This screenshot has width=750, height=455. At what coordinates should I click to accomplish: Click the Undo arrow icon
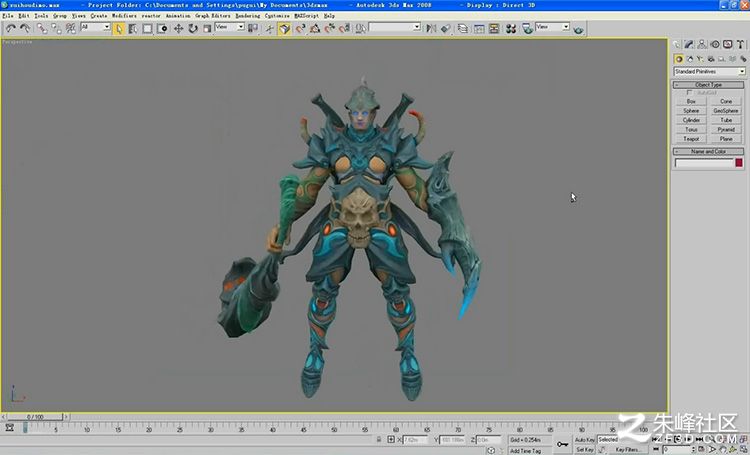tap(11, 29)
